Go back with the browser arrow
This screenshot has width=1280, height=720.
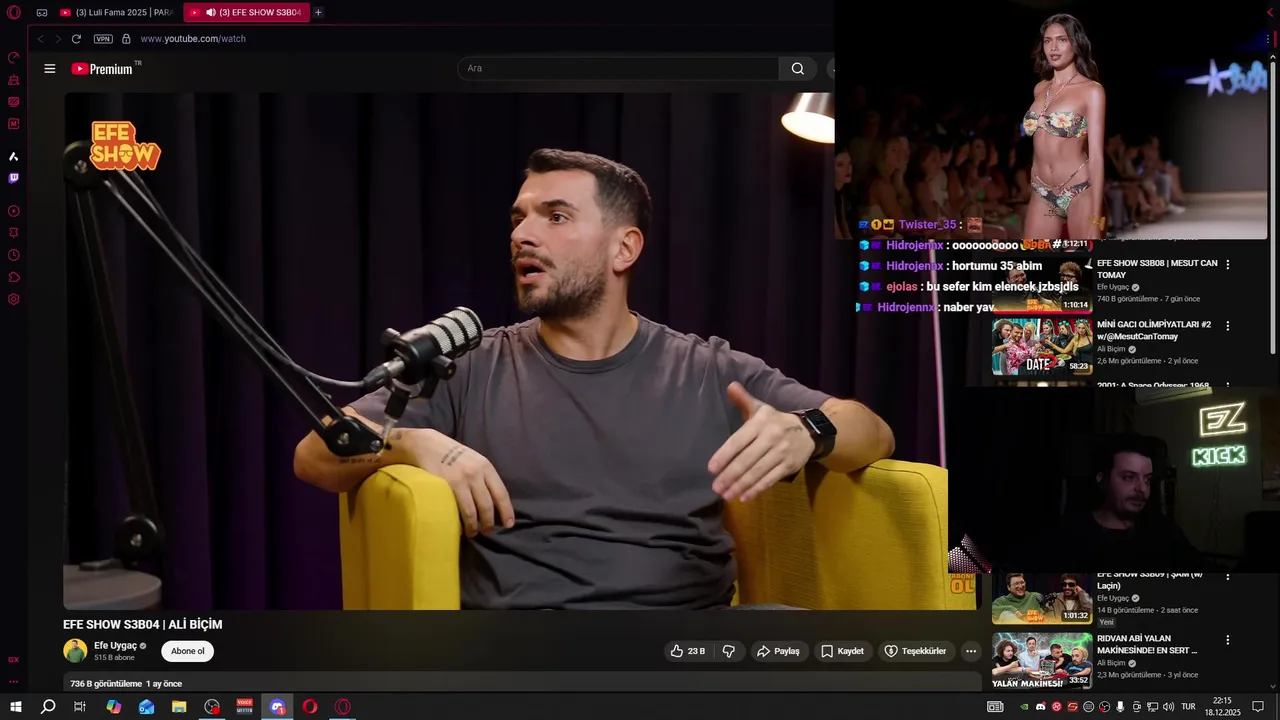click(40, 39)
